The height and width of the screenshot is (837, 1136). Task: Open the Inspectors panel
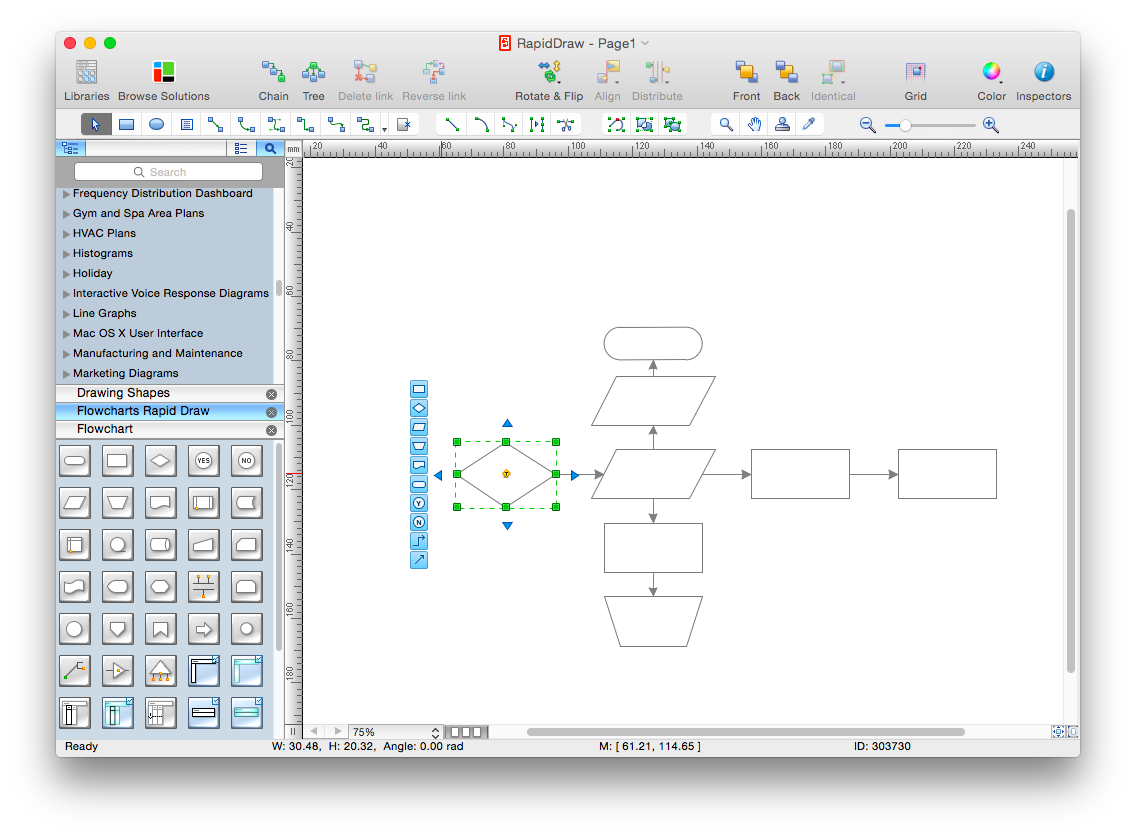1043,80
